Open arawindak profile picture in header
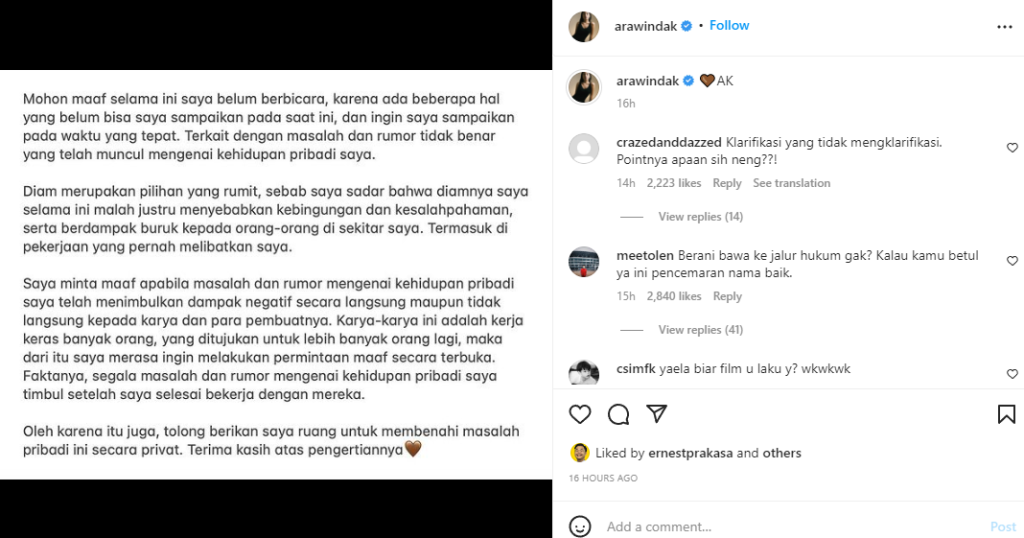This screenshot has height=538, width=1024. tap(583, 27)
